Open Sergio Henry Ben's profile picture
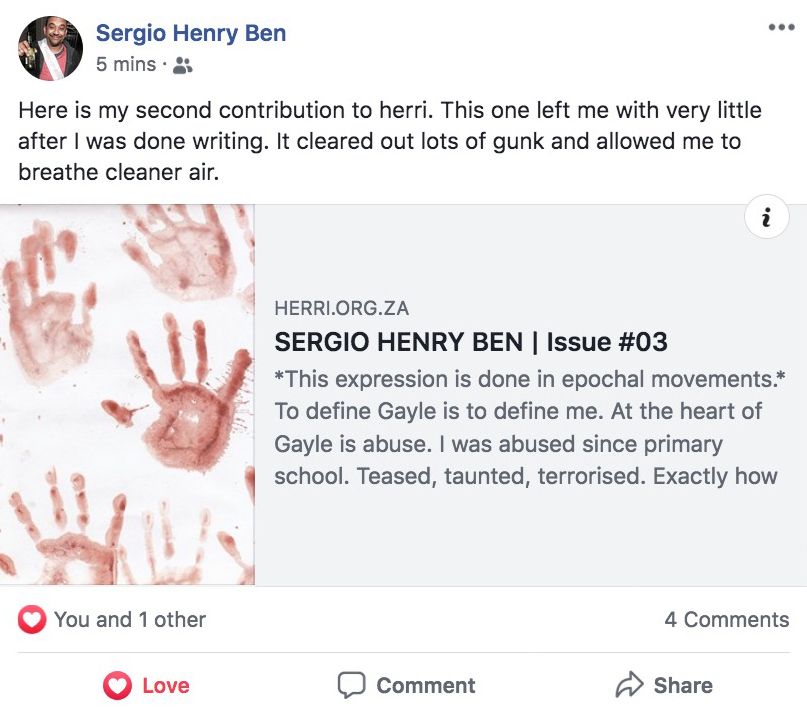Screen dimensions: 807x709 tap(50, 48)
